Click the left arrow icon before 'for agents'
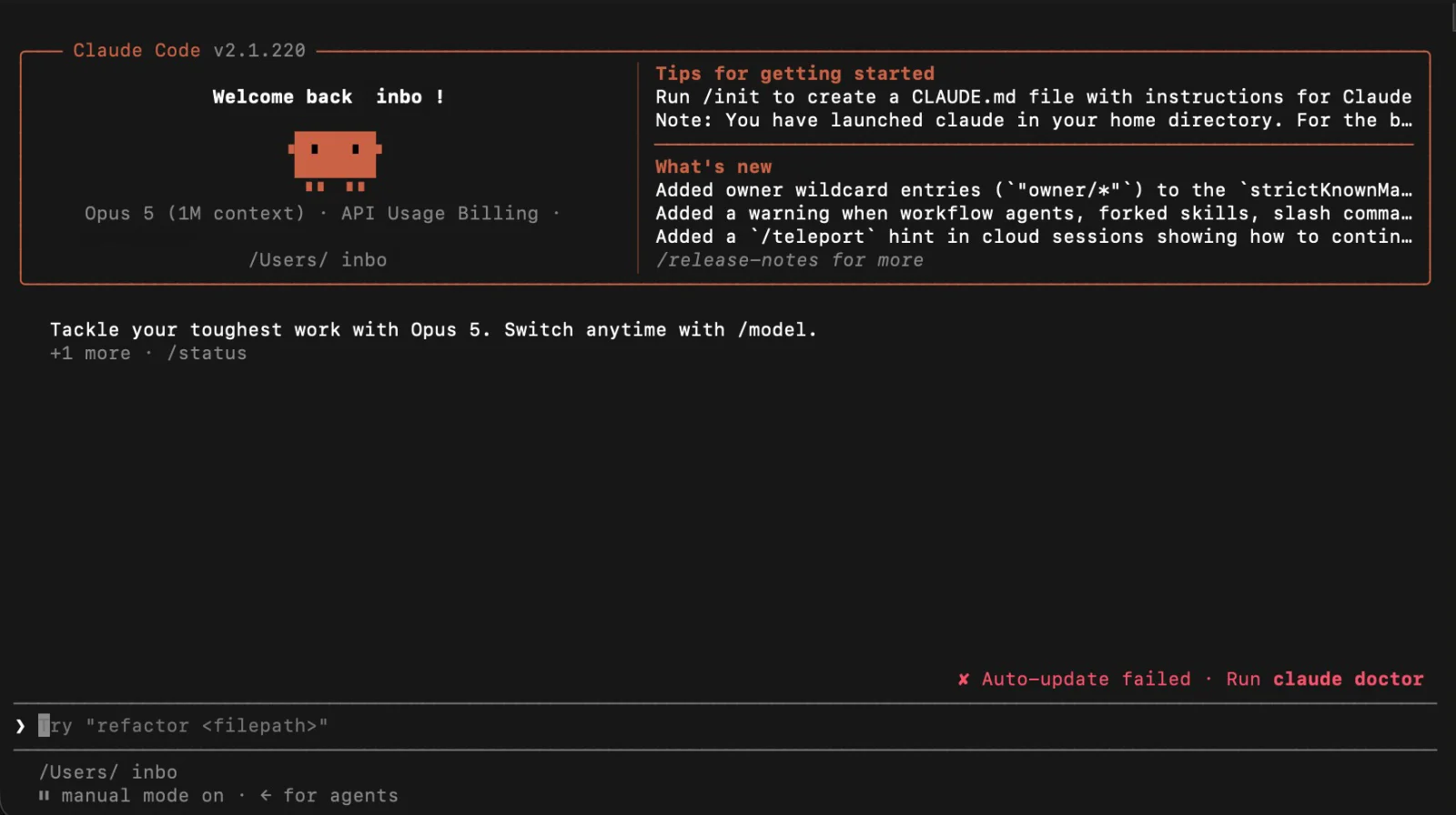The width and height of the screenshot is (1456, 815). (266, 796)
